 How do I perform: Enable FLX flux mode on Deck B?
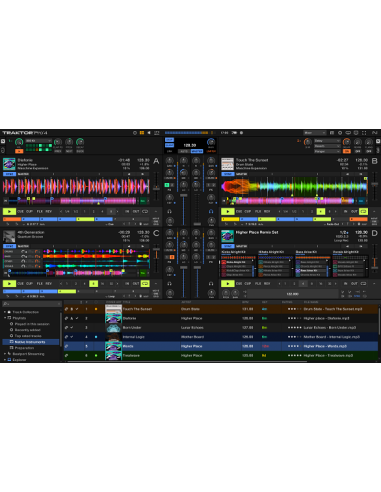[258, 211]
